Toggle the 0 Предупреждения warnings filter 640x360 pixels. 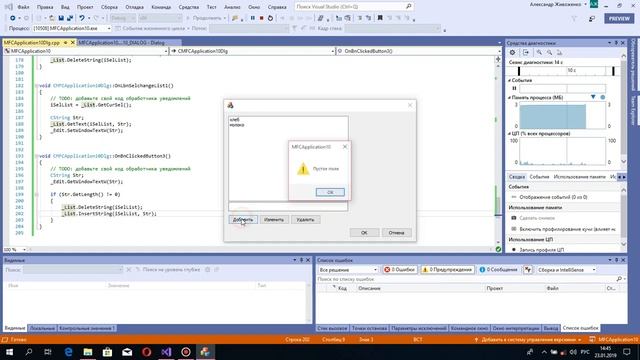[x=447, y=270]
